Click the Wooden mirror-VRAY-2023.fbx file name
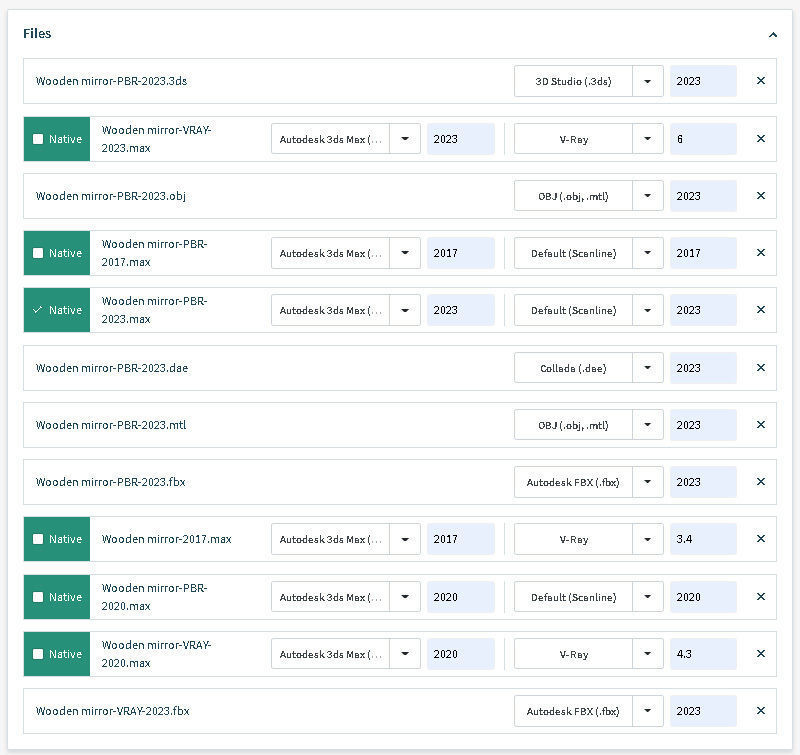This screenshot has height=755, width=800. tap(113, 711)
